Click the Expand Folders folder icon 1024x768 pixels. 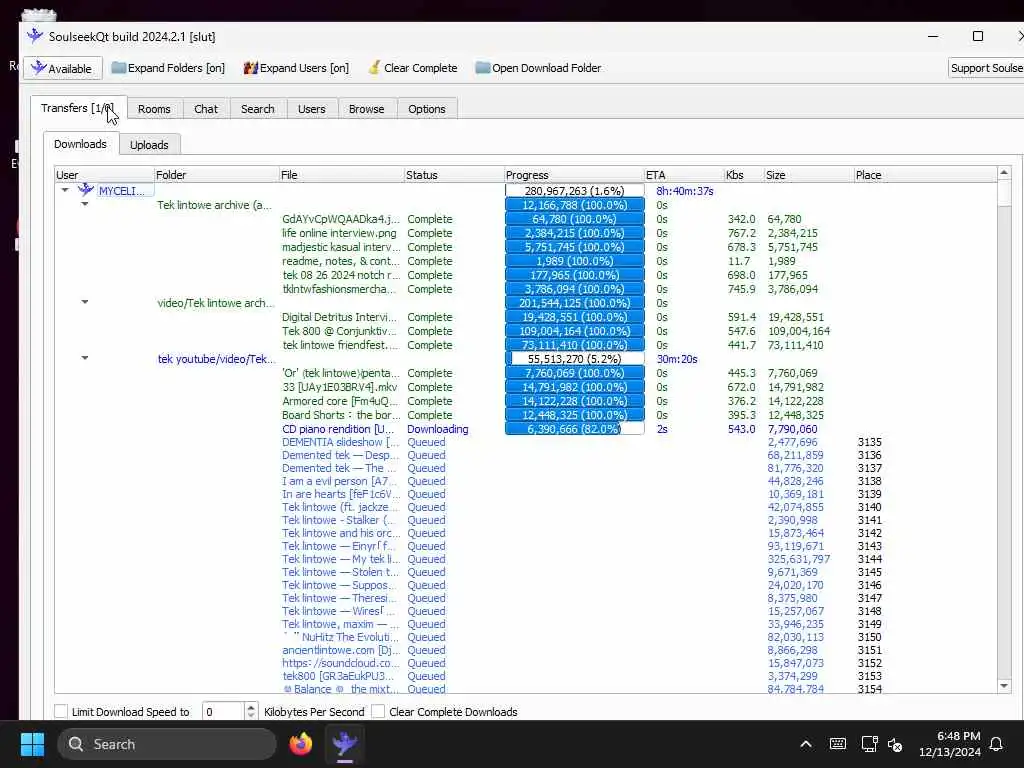click(x=118, y=67)
